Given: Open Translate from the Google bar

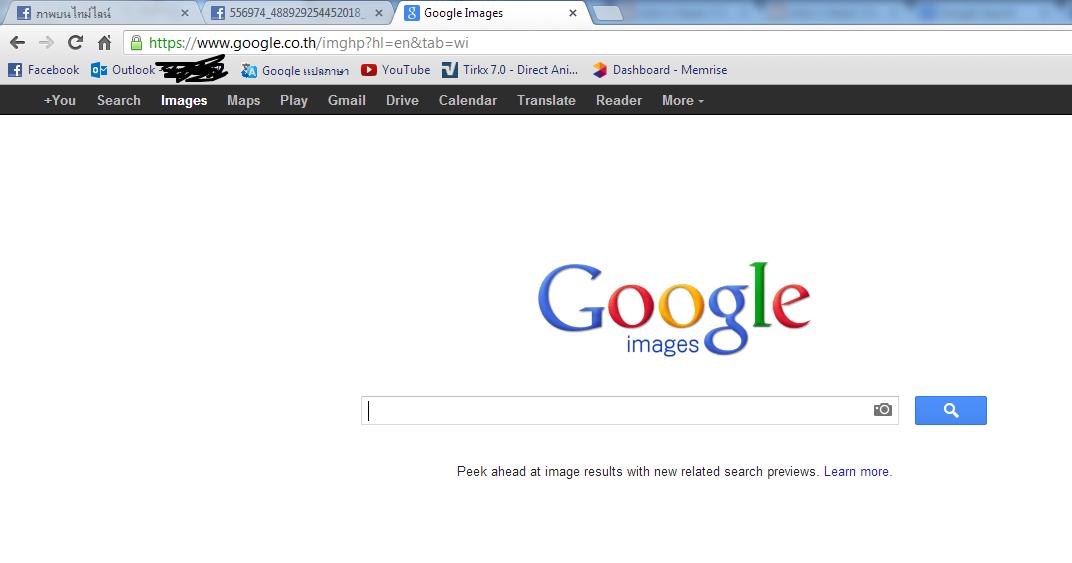Looking at the screenshot, I should pos(546,101).
